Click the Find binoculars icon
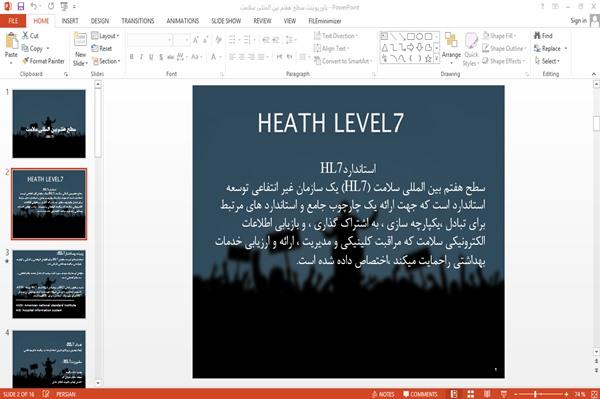The width and height of the screenshot is (600, 399). tap(537, 35)
